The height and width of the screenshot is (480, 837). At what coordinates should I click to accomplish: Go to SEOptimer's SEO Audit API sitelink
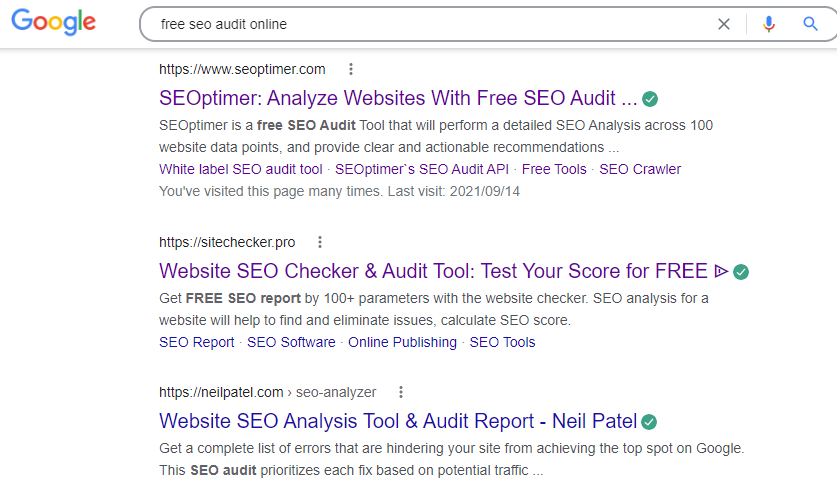(422, 169)
